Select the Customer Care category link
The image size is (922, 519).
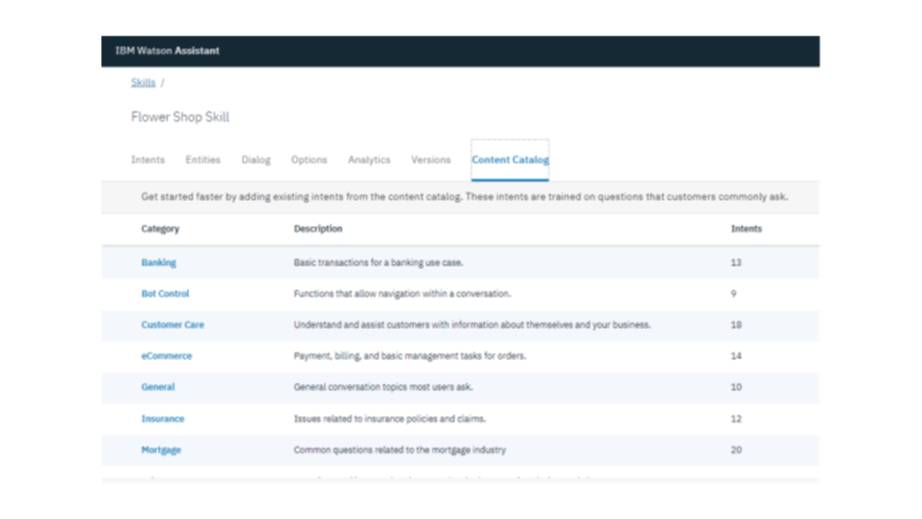click(x=172, y=325)
